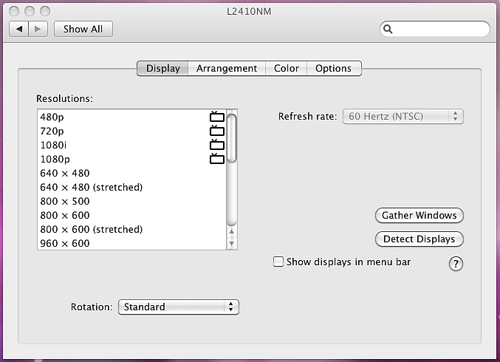The image size is (500, 362).
Task: Open the Refresh rate dropdown
Action: [403, 116]
